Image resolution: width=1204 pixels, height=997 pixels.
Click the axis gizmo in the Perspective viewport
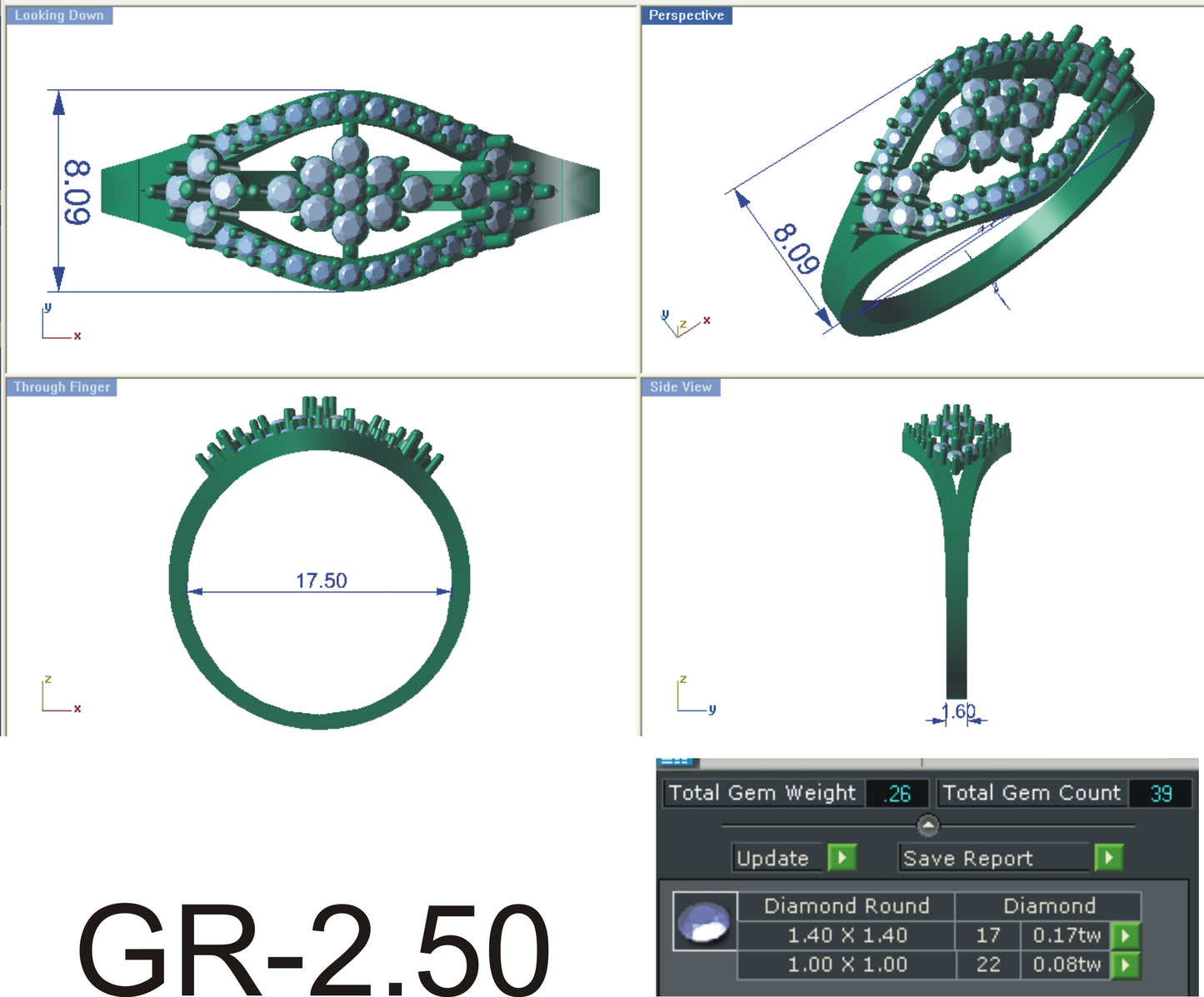point(683,325)
